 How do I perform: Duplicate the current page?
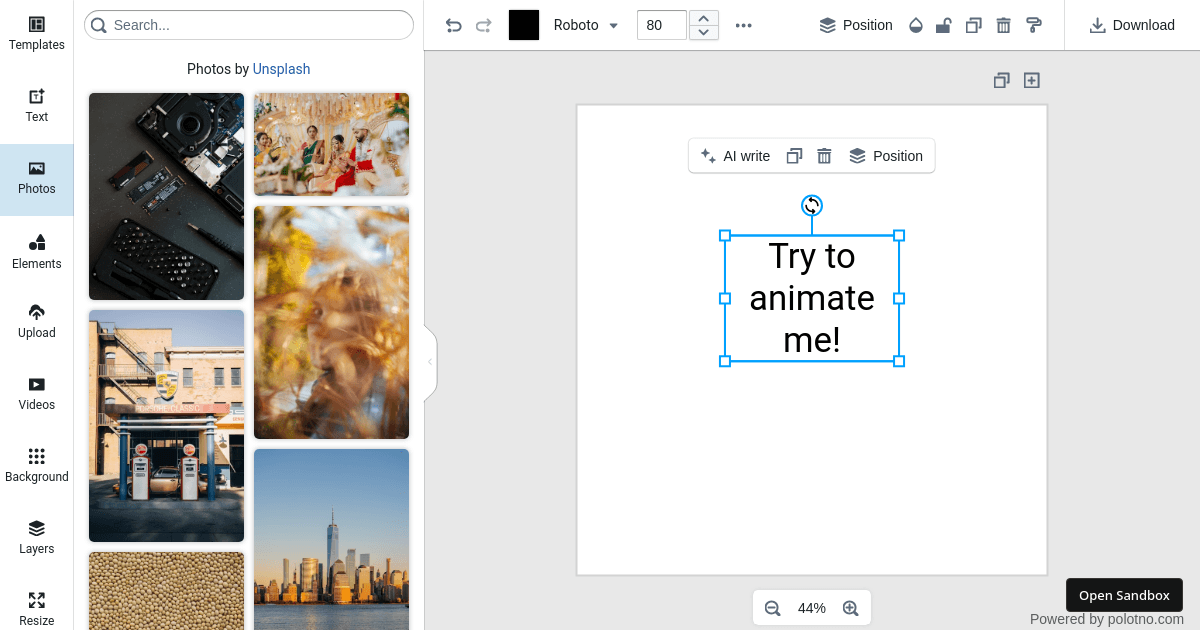click(x=1001, y=80)
